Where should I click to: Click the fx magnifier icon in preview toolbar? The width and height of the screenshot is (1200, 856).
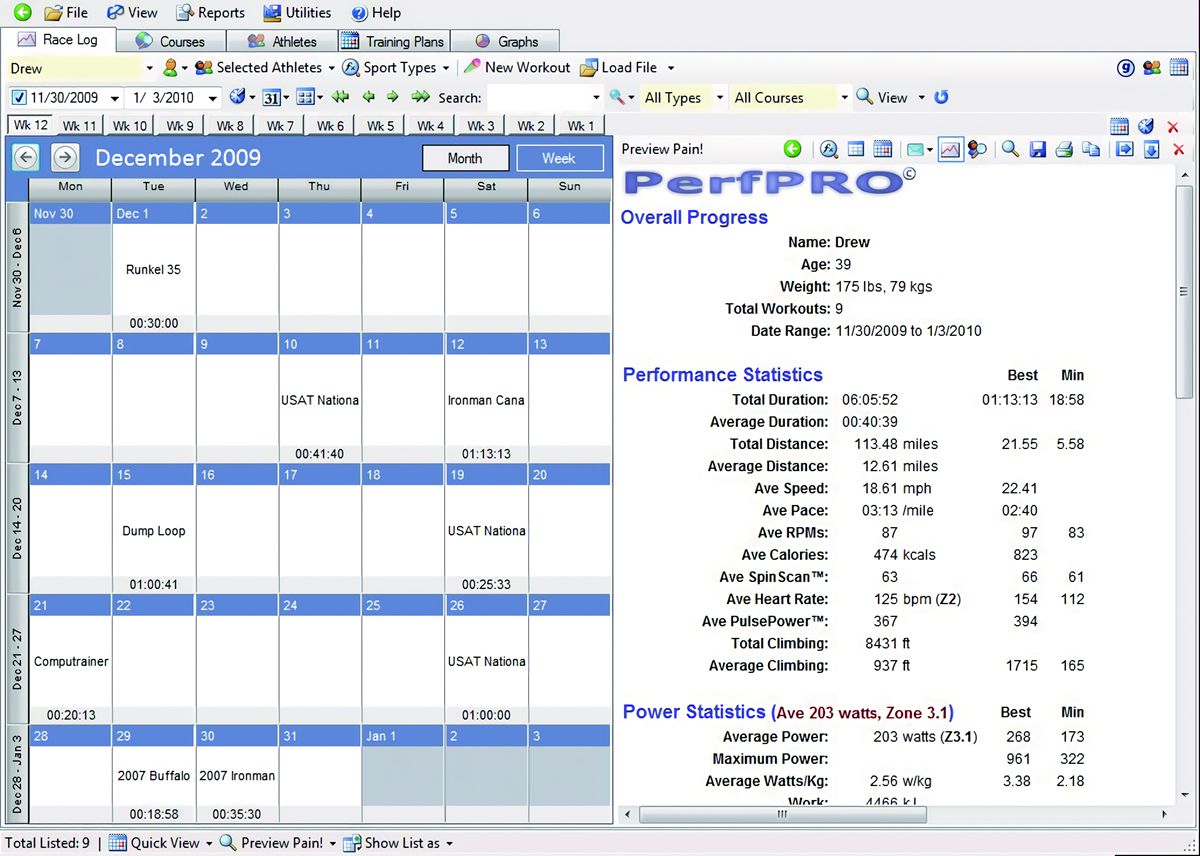pyautogui.click(x=829, y=149)
